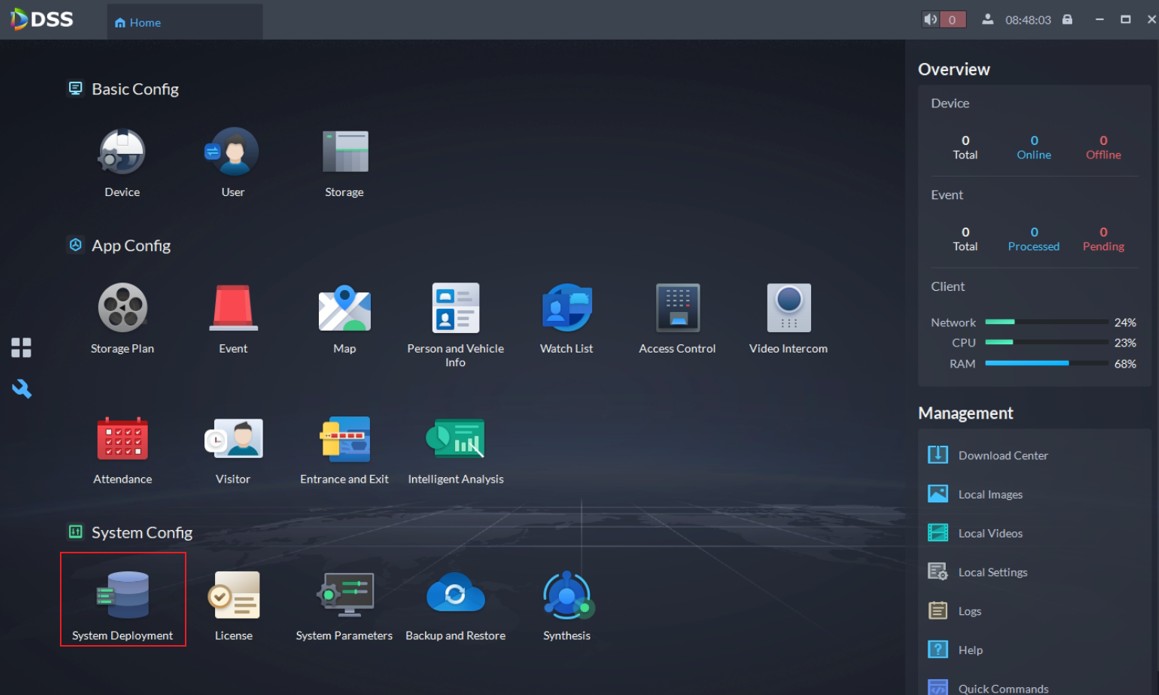The width and height of the screenshot is (1159, 695).
Task: Open the Video Intercom module
Action: [788, 309]
